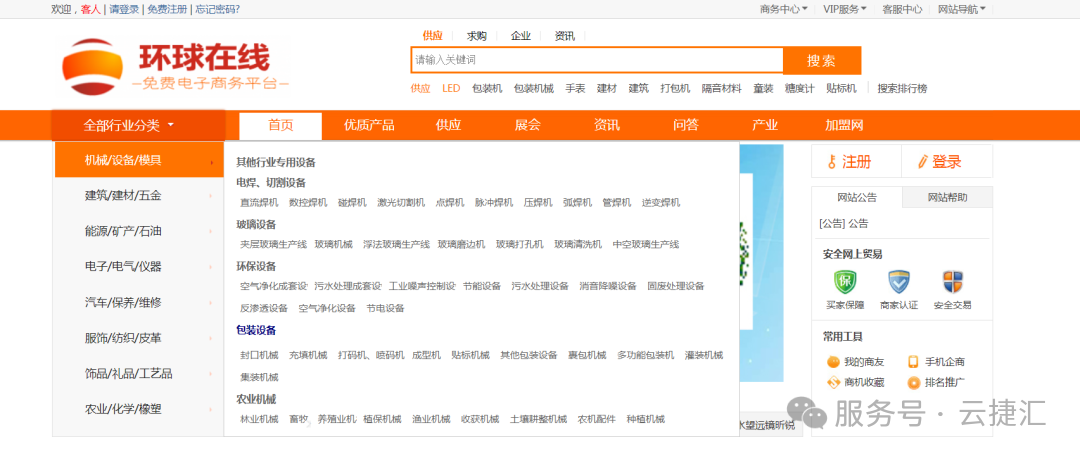1080x456 pixels.
Task: Open the 激光切割机 link
Action: click(x=401, y=203)
